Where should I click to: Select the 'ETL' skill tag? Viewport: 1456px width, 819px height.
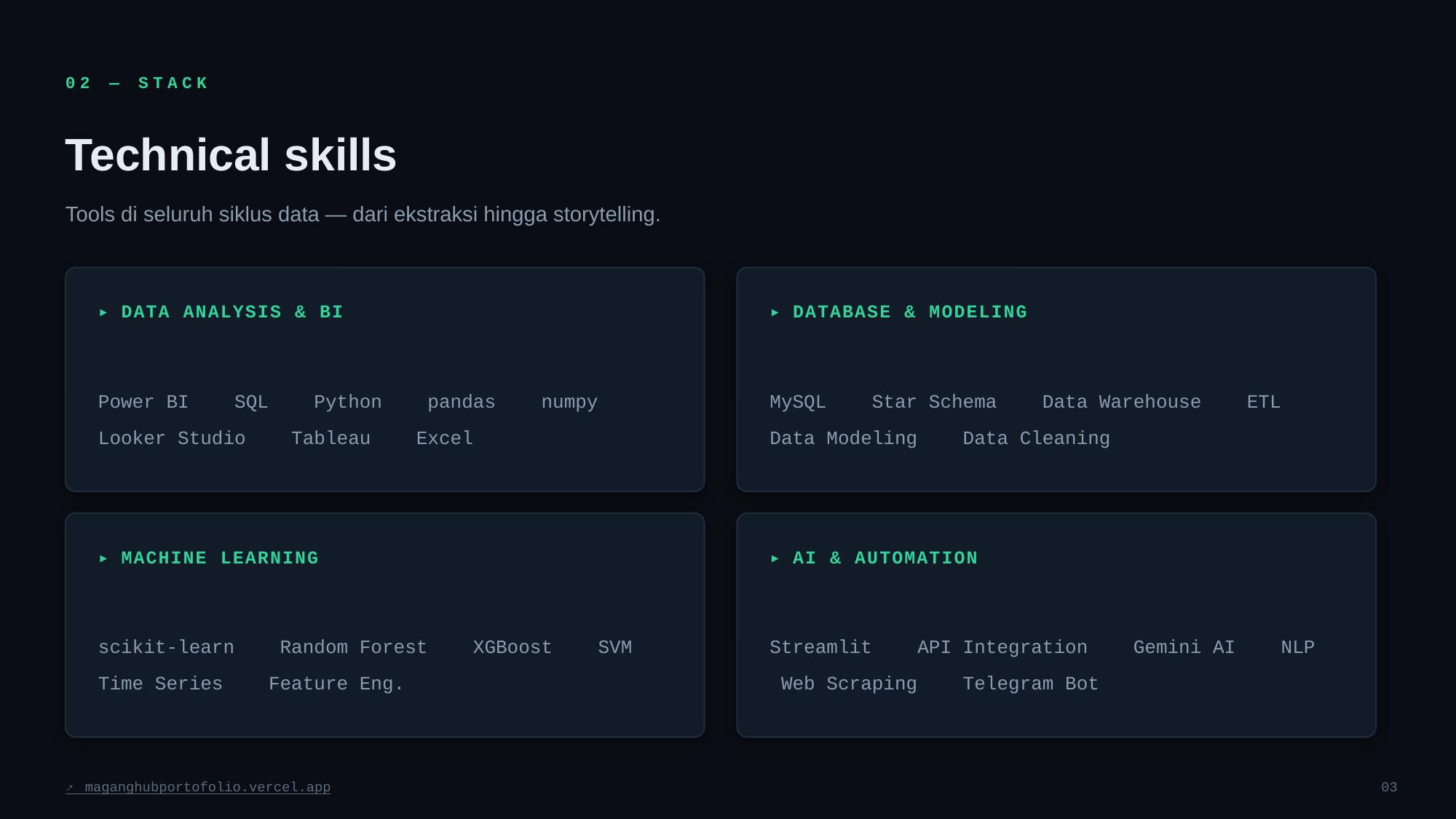(x=1263, y=402)
